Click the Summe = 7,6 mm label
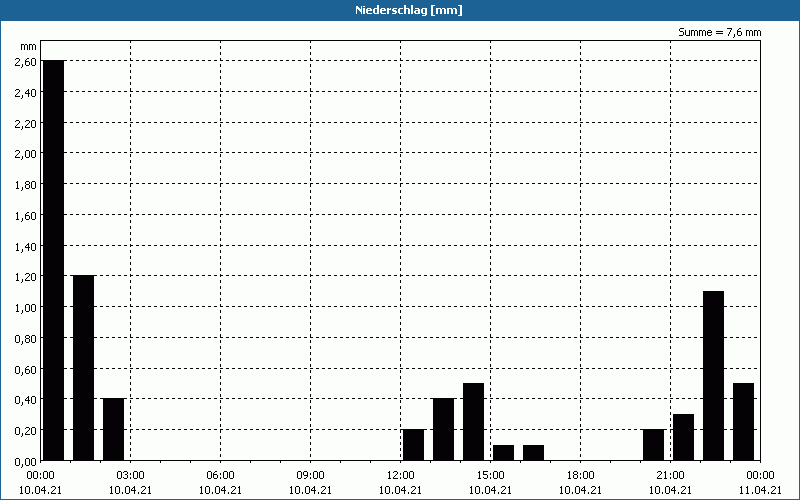The width and height of the screenshot is (800, 500). click(x=719, y=32)
